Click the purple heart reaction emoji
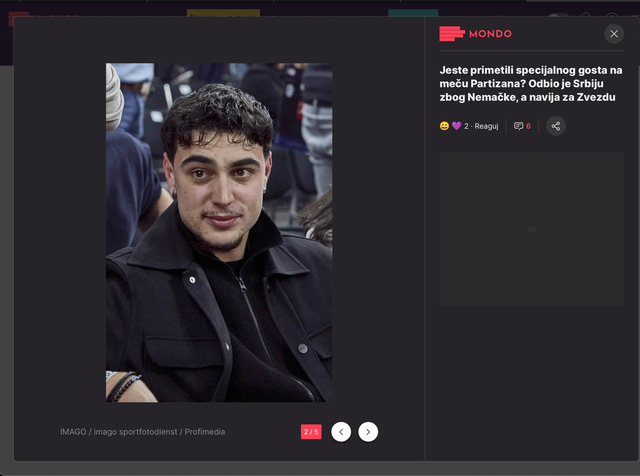 point(456,126)
